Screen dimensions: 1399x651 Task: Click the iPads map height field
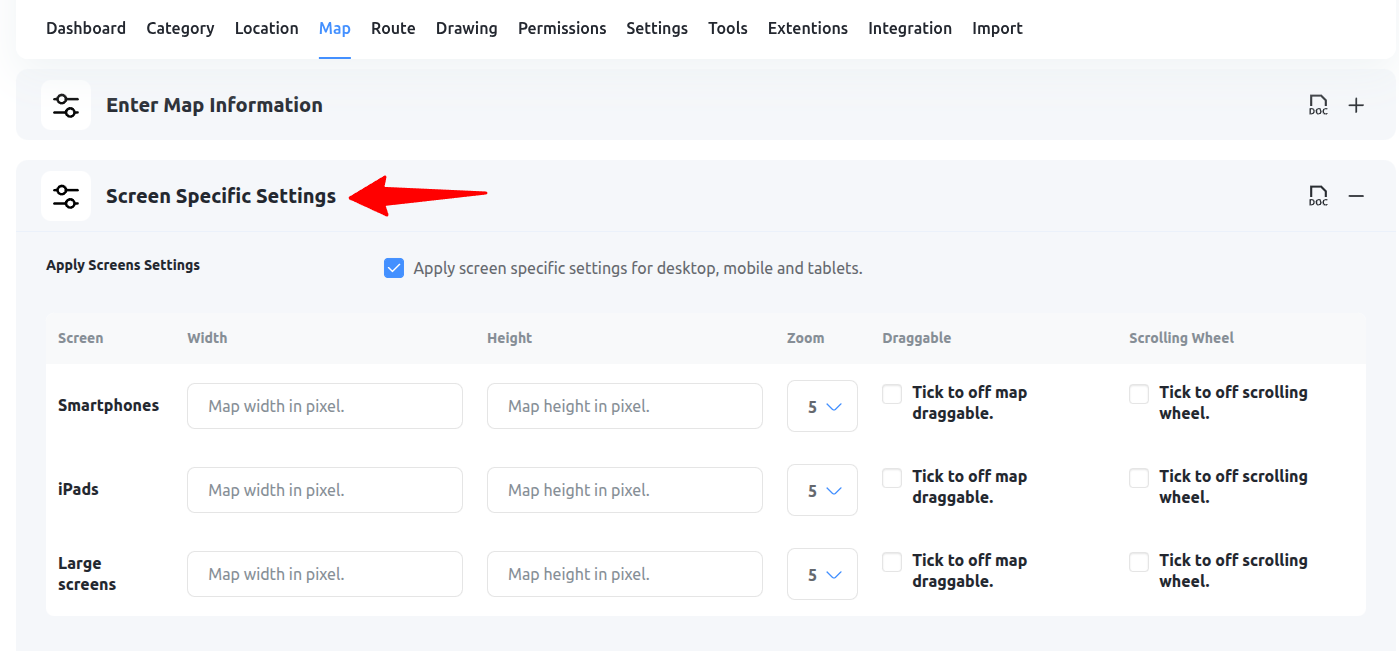pos(624,489)
